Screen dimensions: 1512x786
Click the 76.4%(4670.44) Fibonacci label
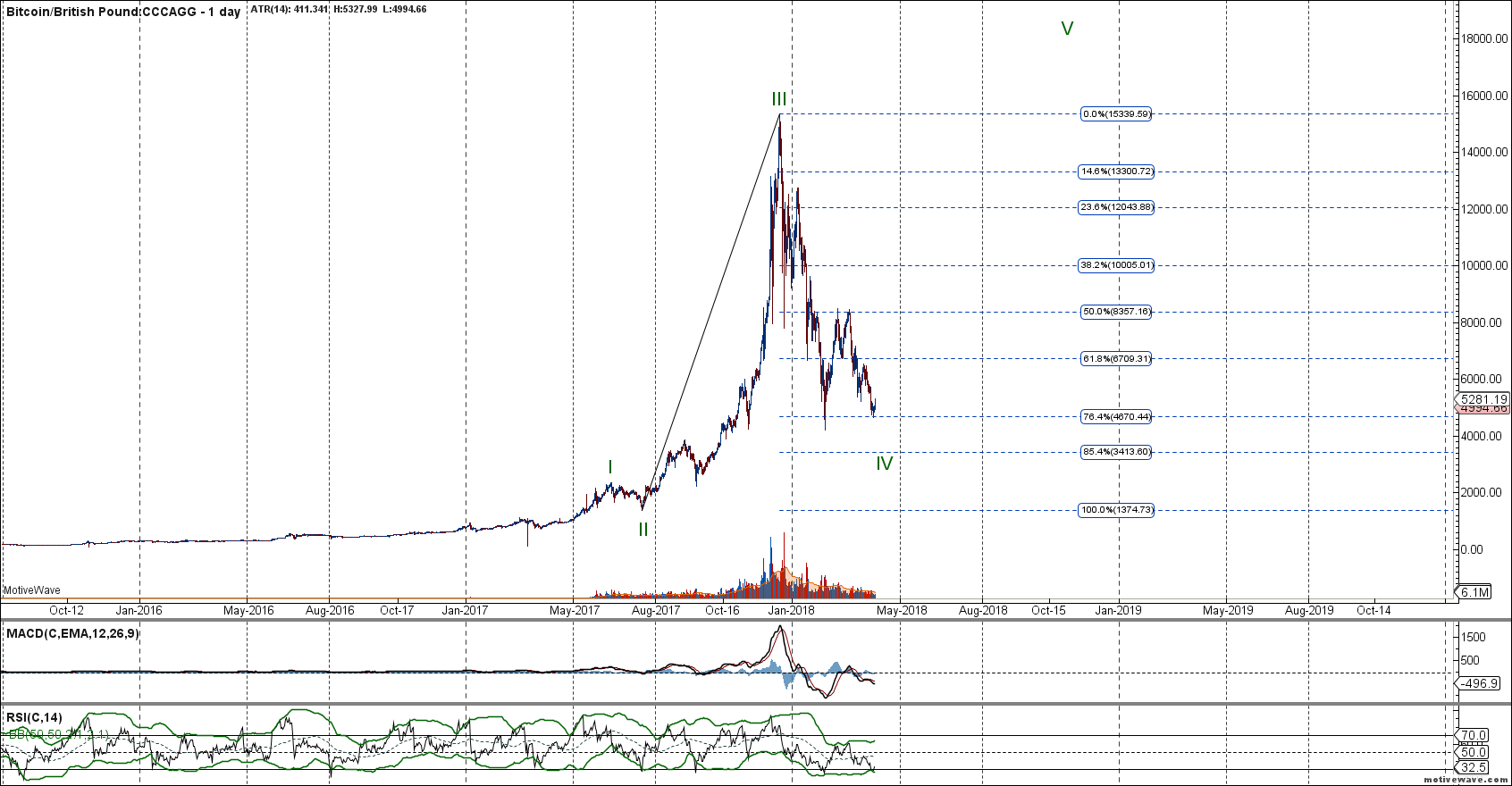coord(1116,416)
